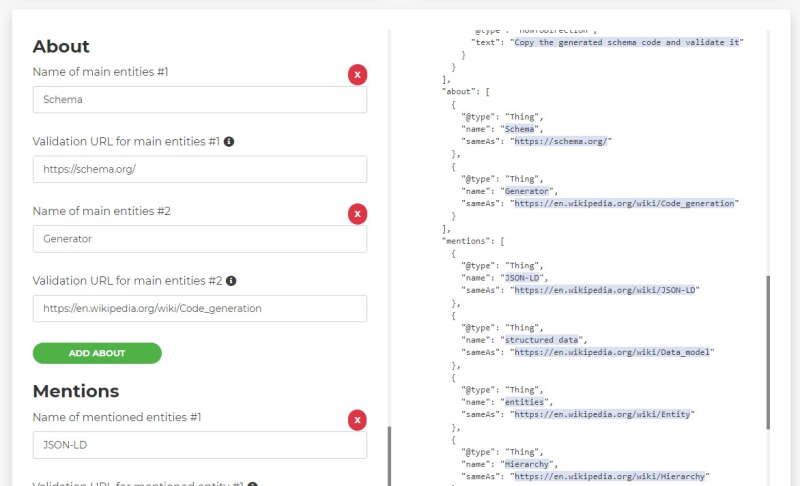This screenshot has width=800, height=486.
Task: Focus the https://schema.org/ validation URL field
Action: click(x=199, y=169)
